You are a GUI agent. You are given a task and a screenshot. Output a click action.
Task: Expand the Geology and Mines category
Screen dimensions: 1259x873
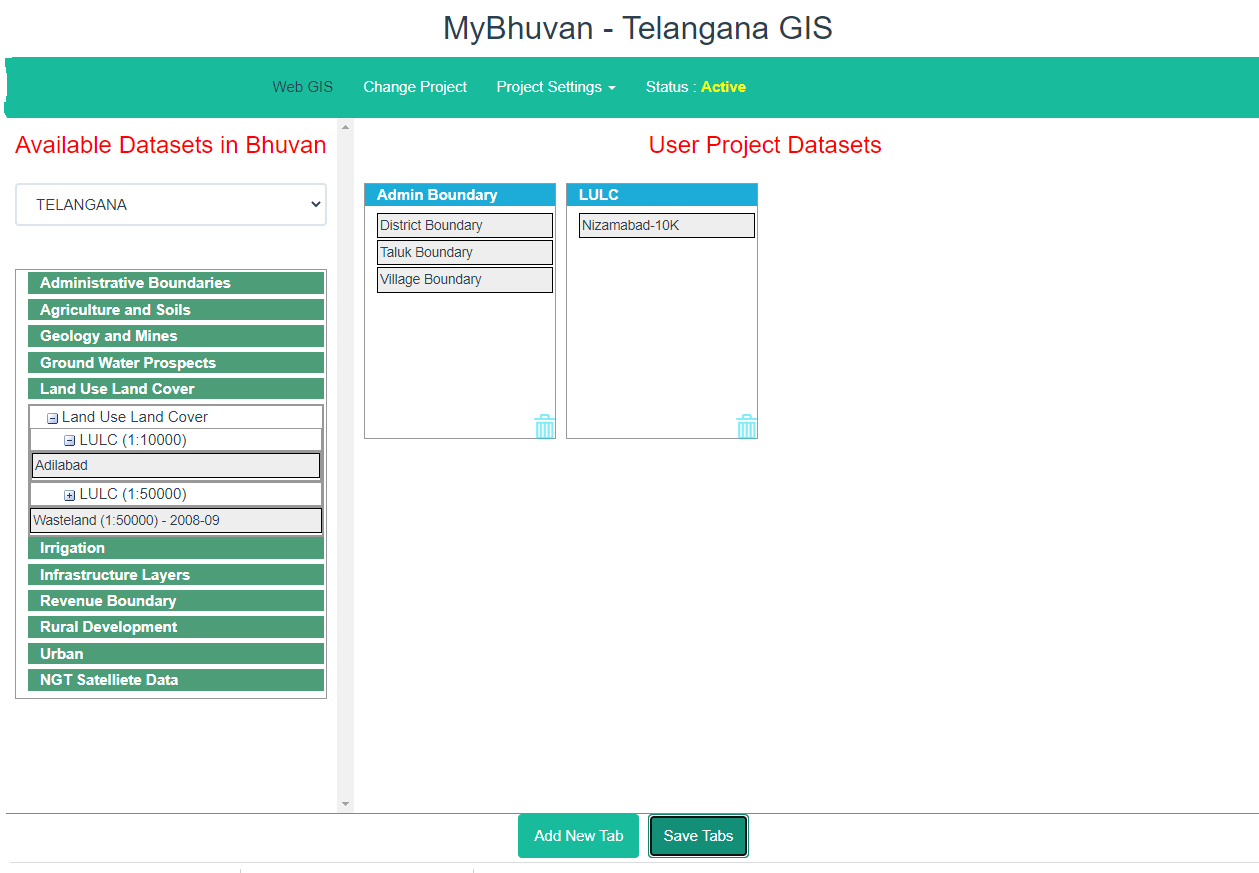click(x=176, y=336)
